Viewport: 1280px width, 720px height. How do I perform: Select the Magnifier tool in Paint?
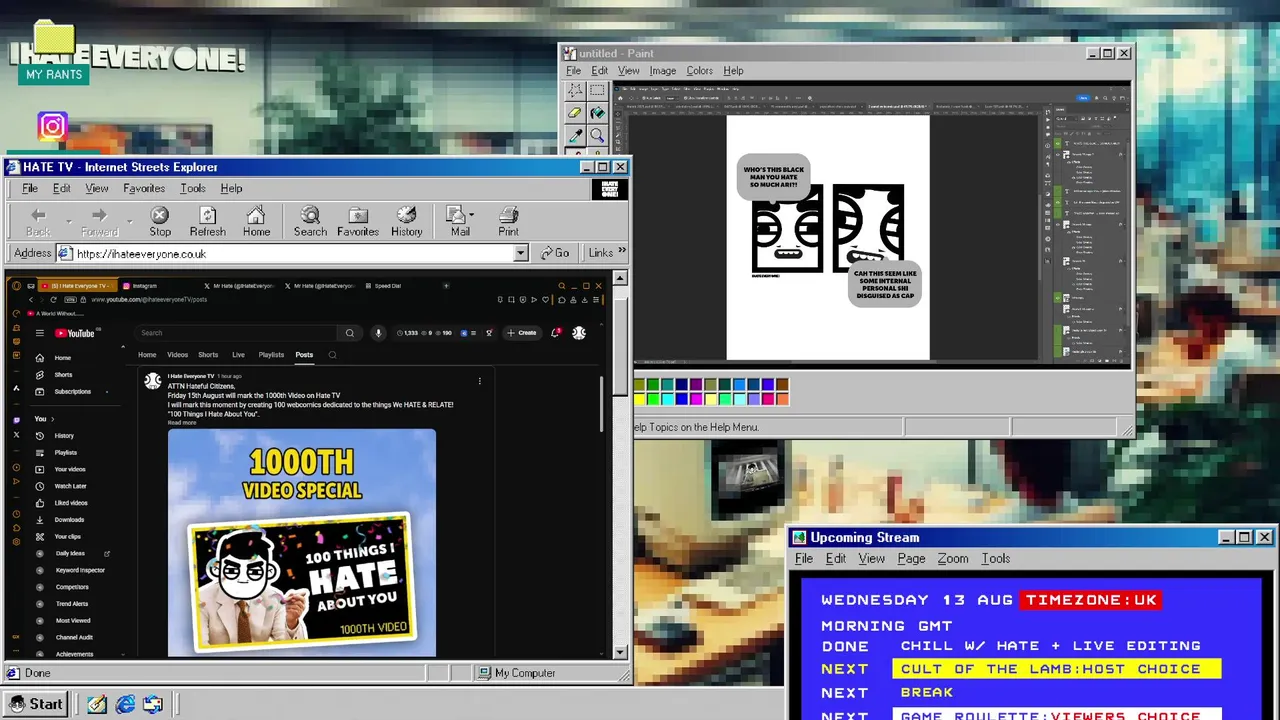pyautogui.click(x=597, y=136)
